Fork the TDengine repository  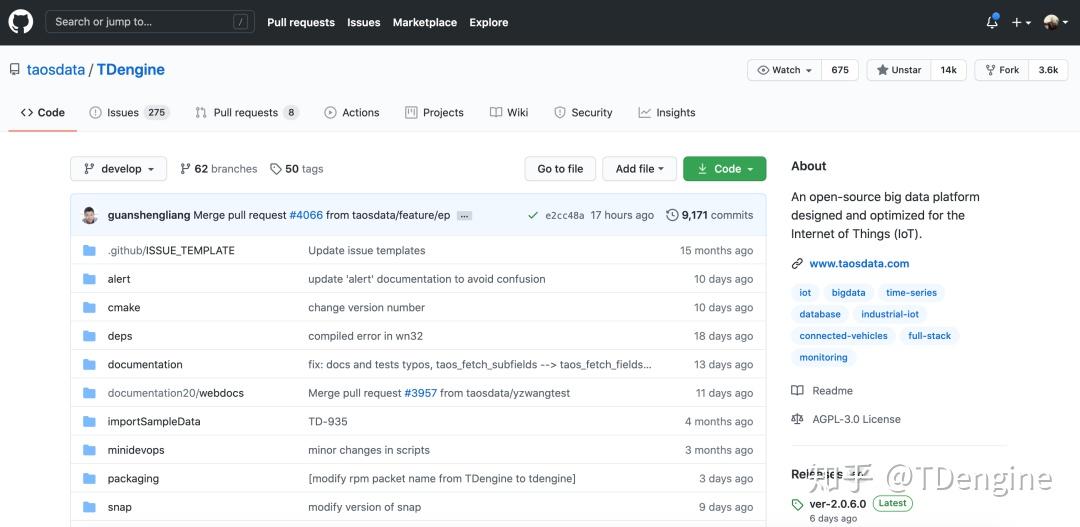coord(1002,70)
